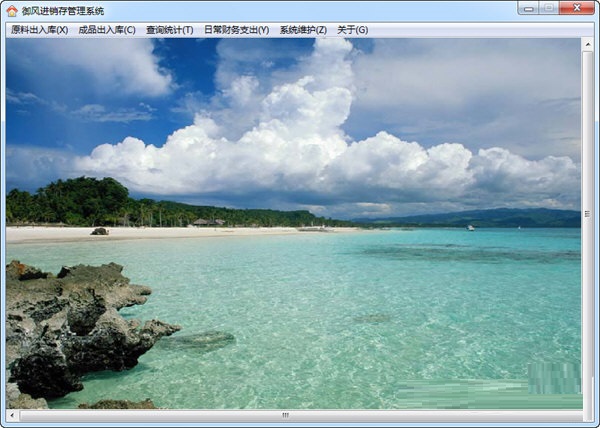
Task: Click the horizontal scrollbar left arrow
Action: click(12, 415)
